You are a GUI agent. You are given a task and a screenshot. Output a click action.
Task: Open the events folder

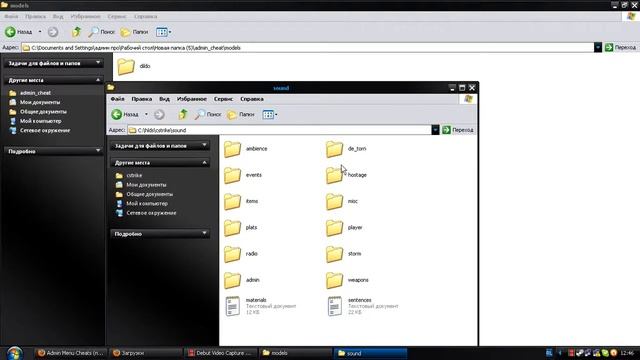pyautogui.click(x=243, y=175)
